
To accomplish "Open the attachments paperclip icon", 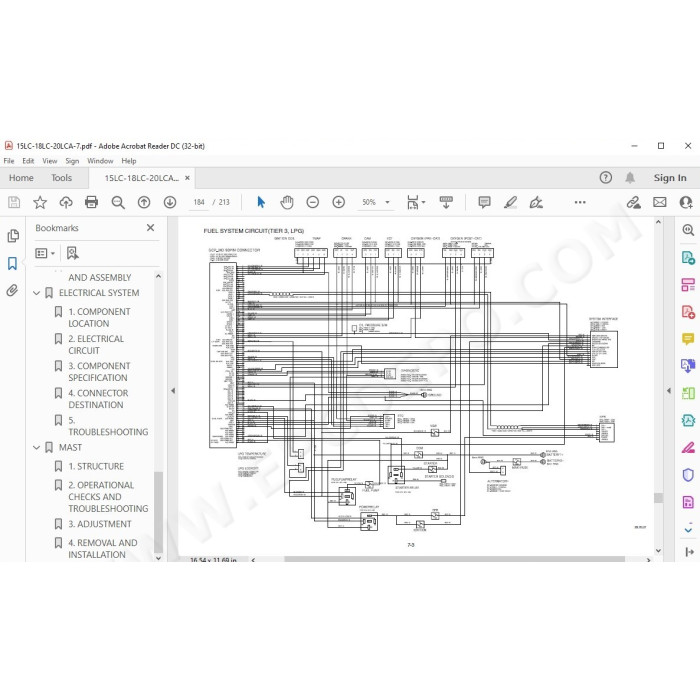I will 12,291.
